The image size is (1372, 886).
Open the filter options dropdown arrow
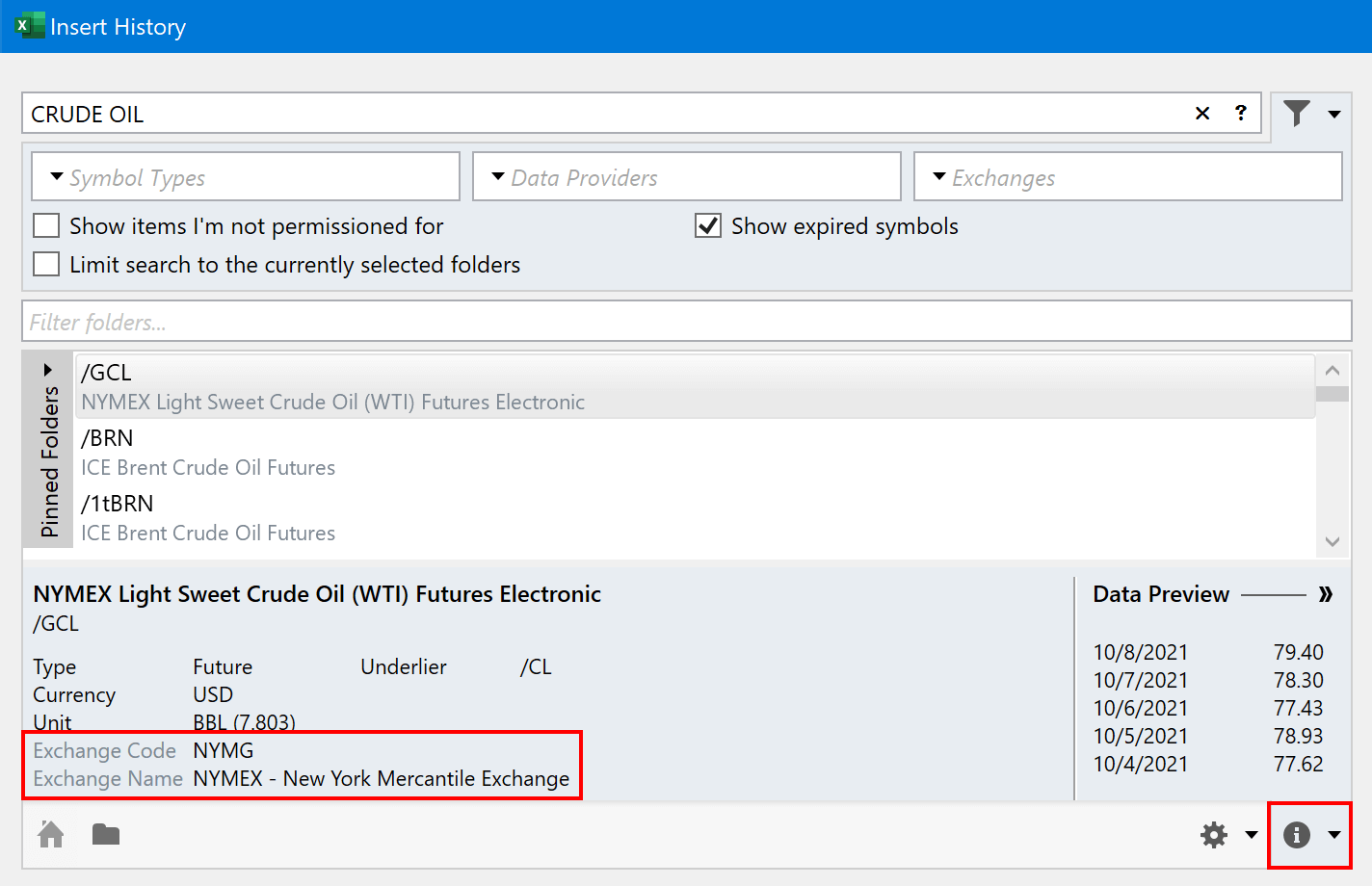click(x=1334, y=115)
